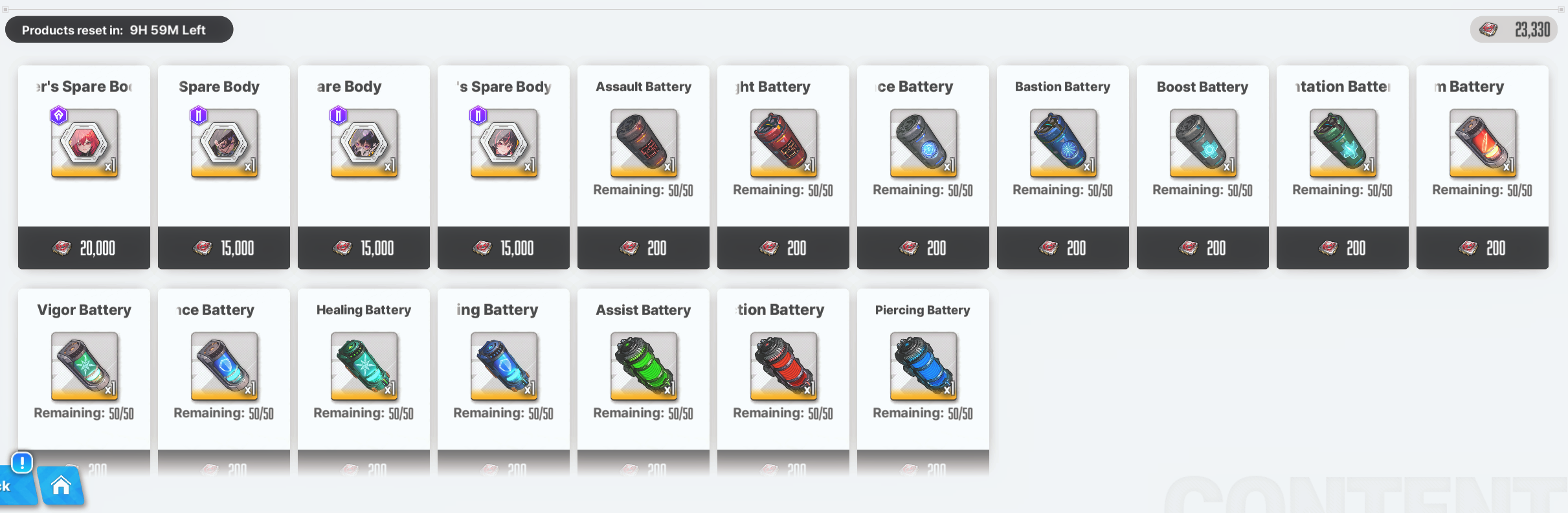The width and height of the screenshot is (1568, 513).
Task: Buy Assault Battery for 200
Action: pyautogui.click(x=644, y=248)
